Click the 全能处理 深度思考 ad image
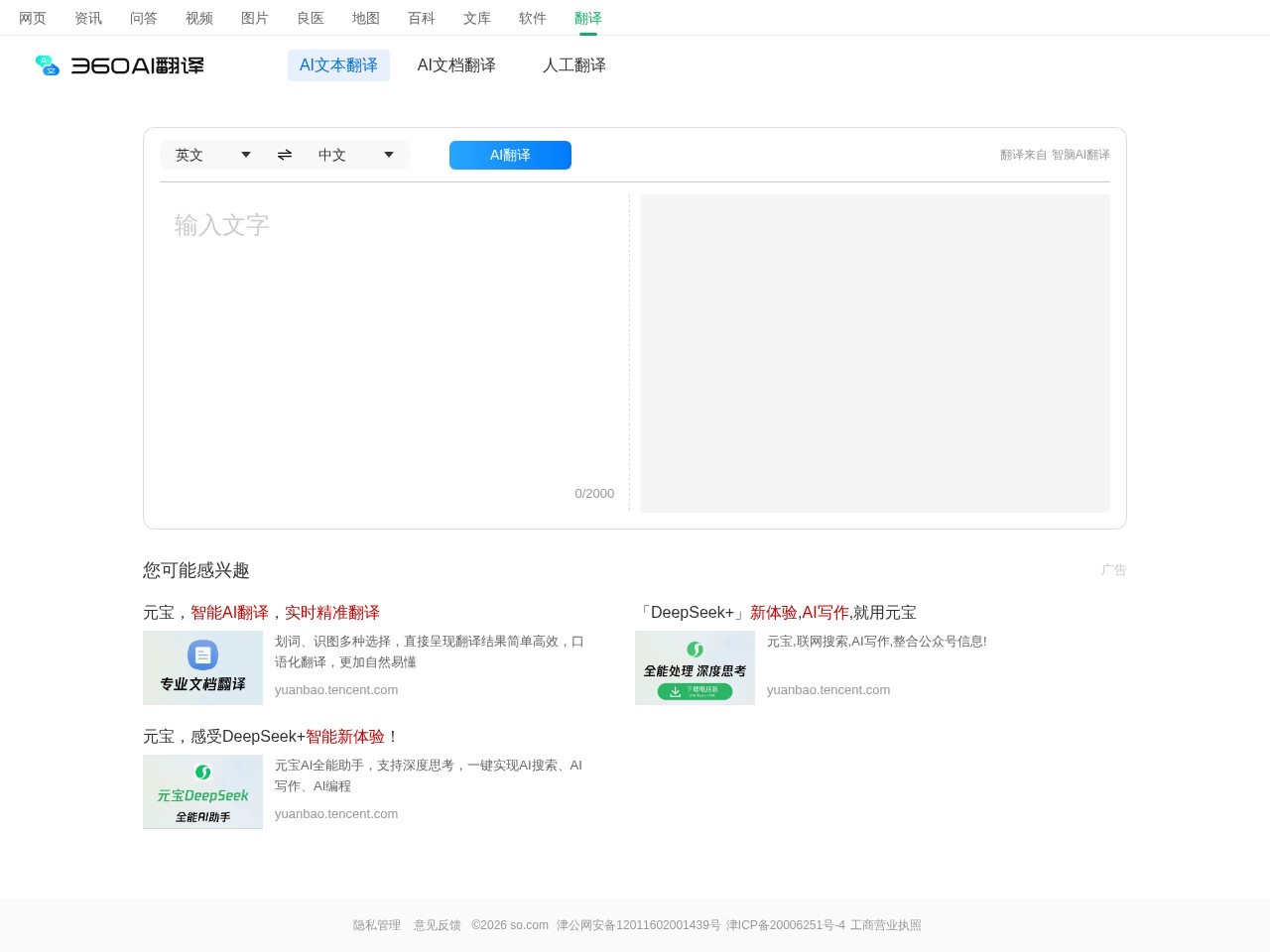Screen dimensions: 1270x952 695,667
